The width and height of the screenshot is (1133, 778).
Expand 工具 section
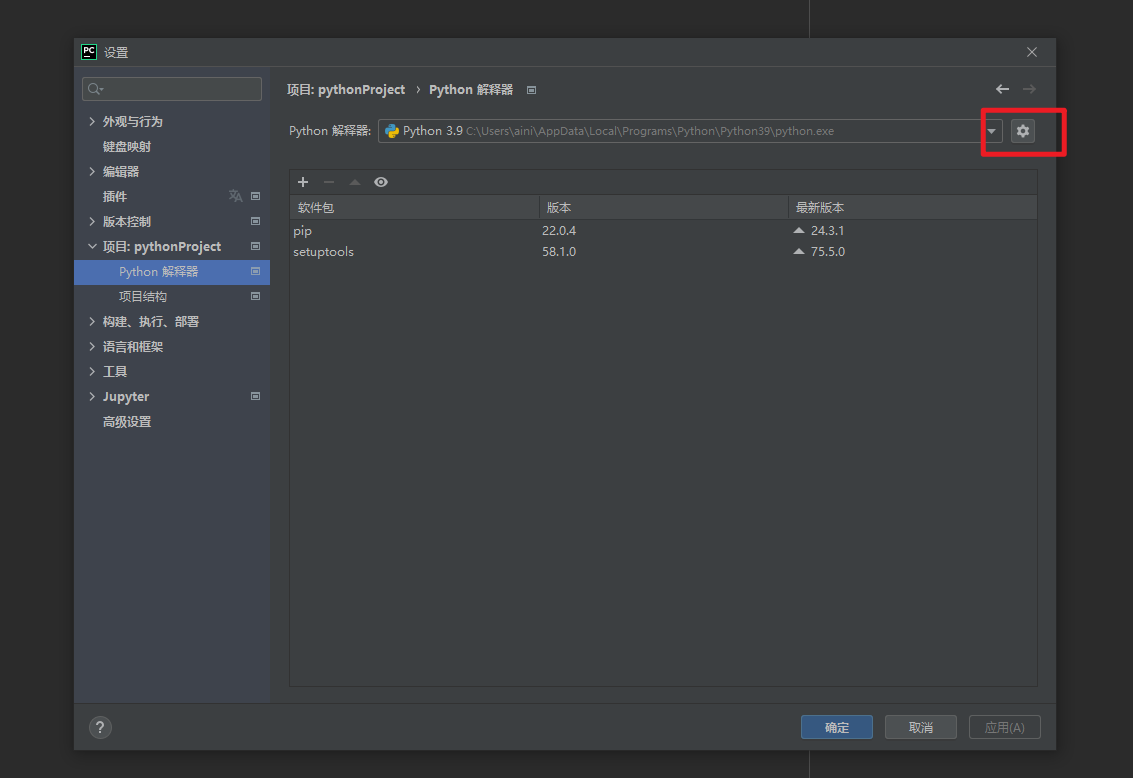(x=92, y=371)
